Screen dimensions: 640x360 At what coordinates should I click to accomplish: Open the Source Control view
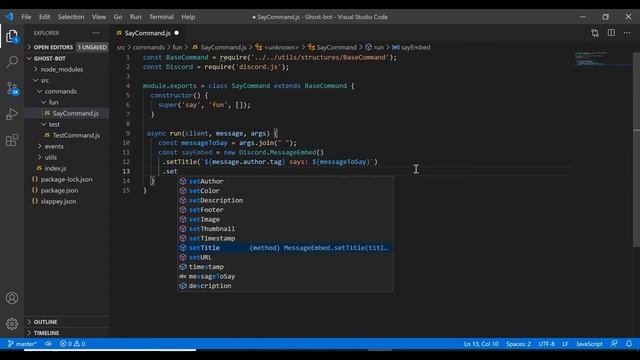tap(12, 88)
